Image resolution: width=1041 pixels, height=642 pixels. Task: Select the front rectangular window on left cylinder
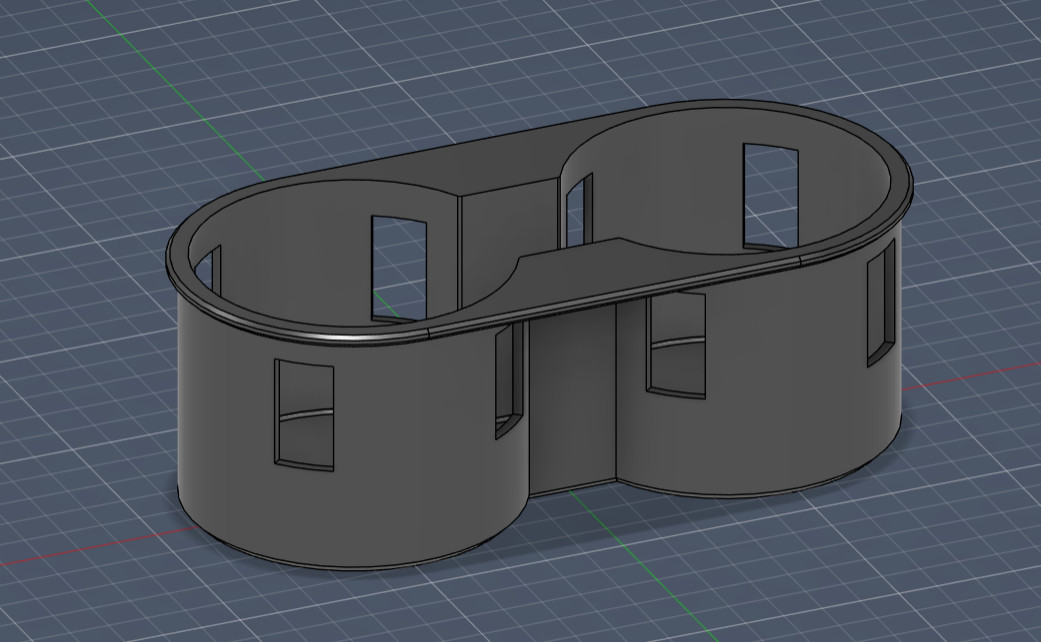click(x=304, y=413)
